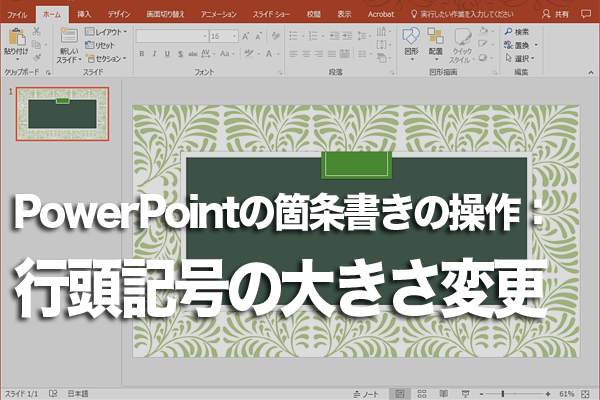Click the Align Text icon
600x400 pixels.
[383, 45]
